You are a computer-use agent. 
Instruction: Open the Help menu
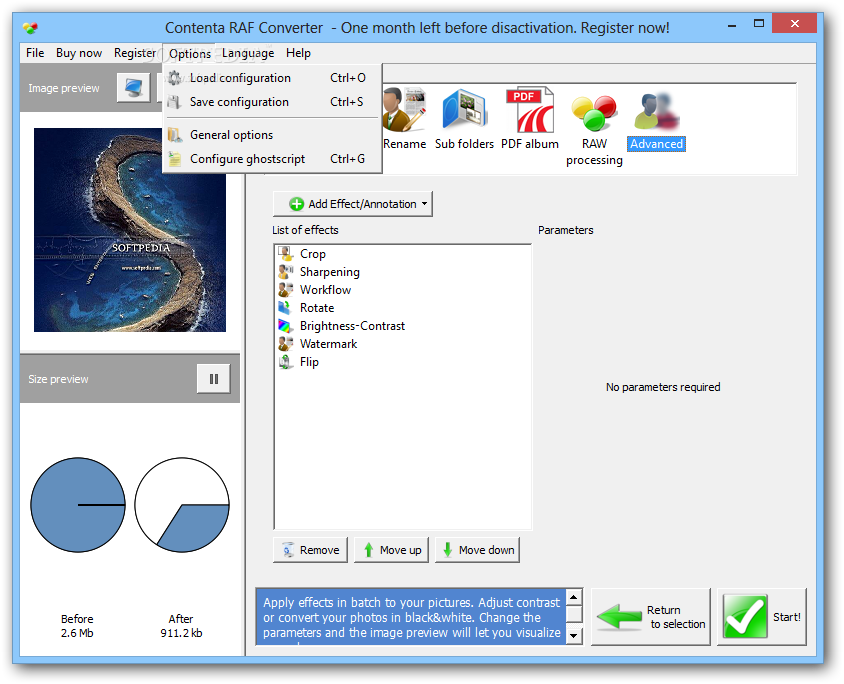pos(298,53)
